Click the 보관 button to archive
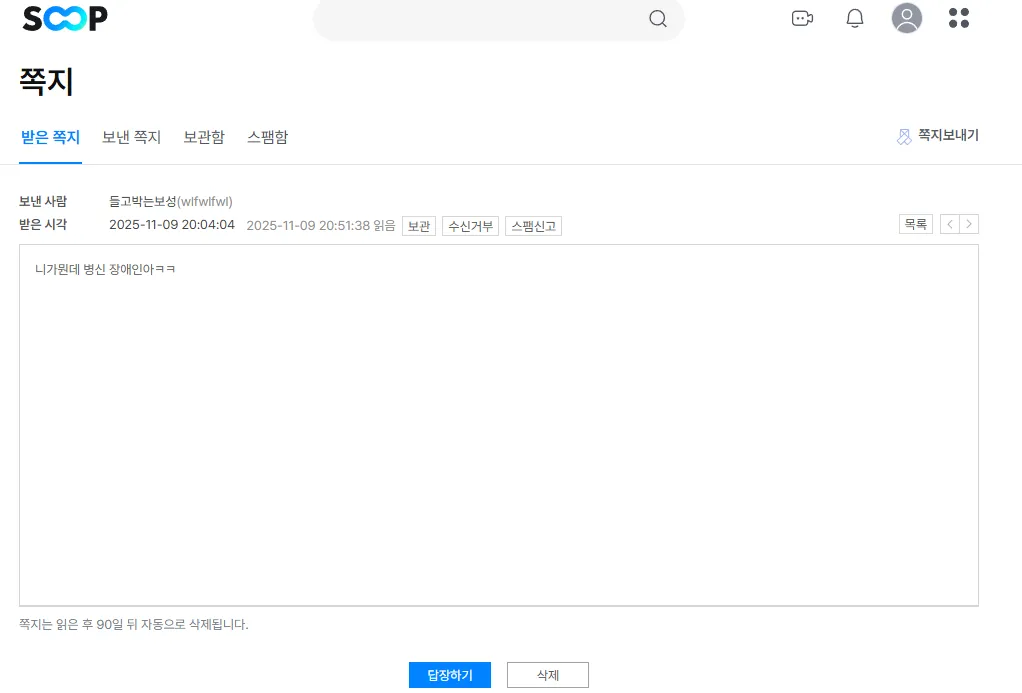The image size is (1022, 693). click(418, 225)
